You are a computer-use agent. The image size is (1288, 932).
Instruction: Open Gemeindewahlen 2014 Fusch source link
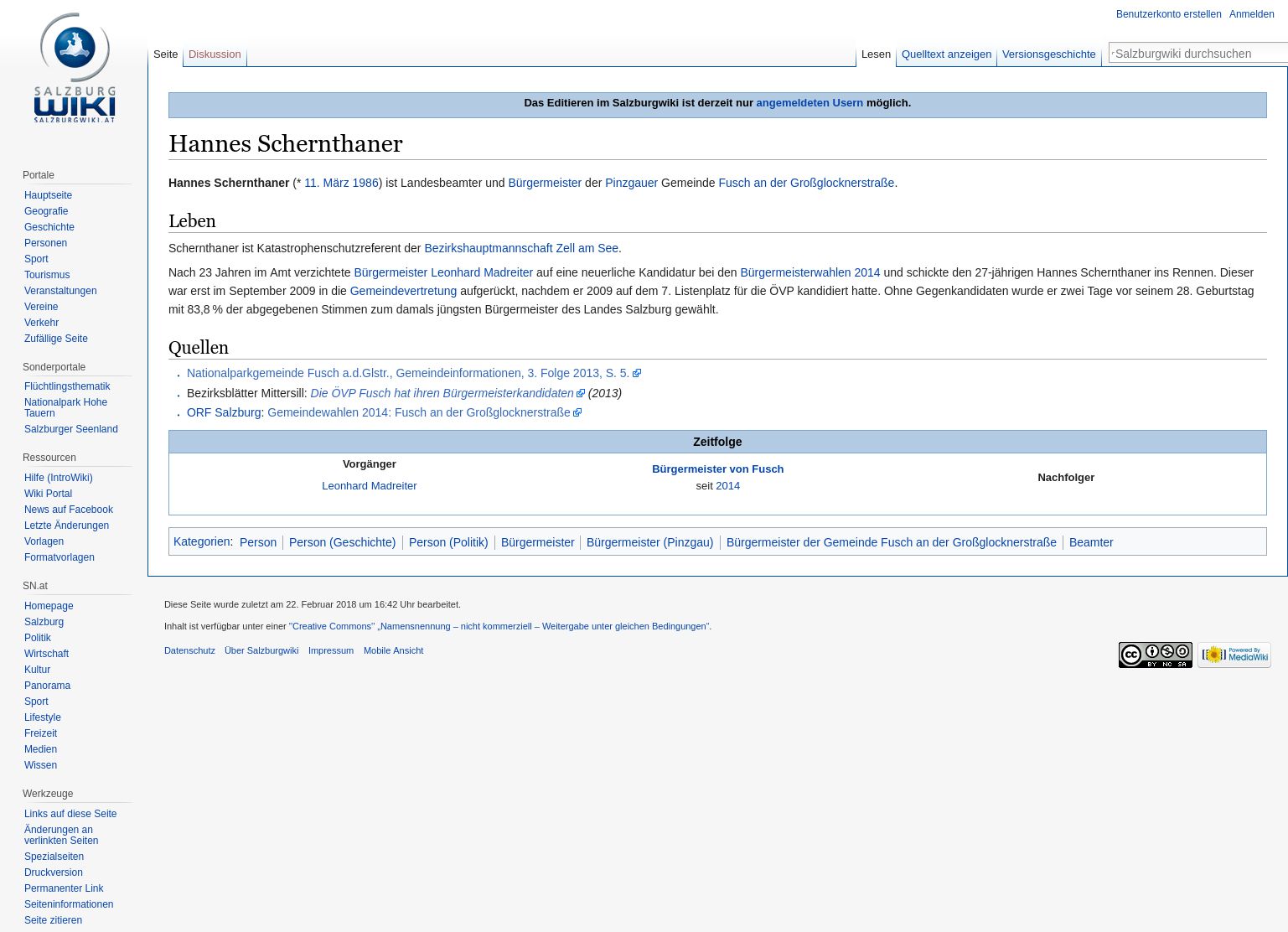[418, 412]
